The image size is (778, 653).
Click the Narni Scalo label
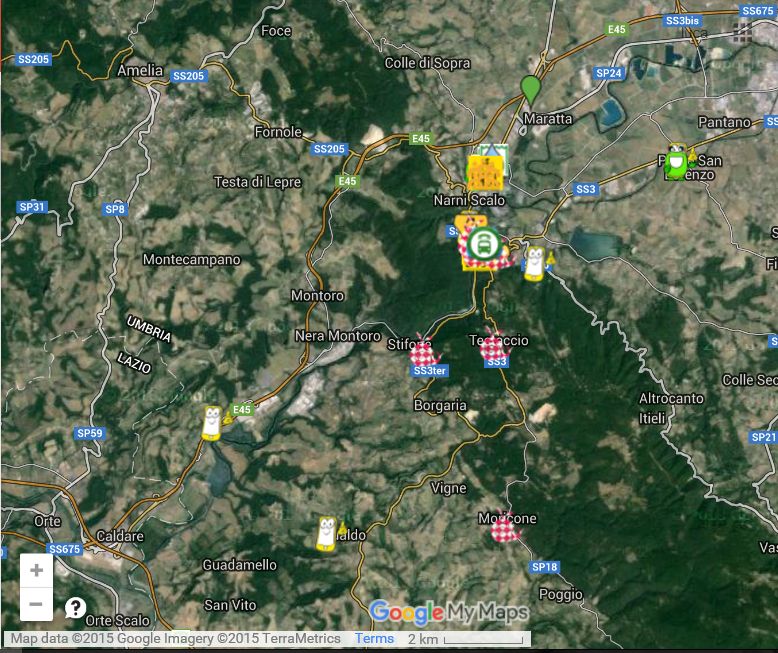click(469, 200)
